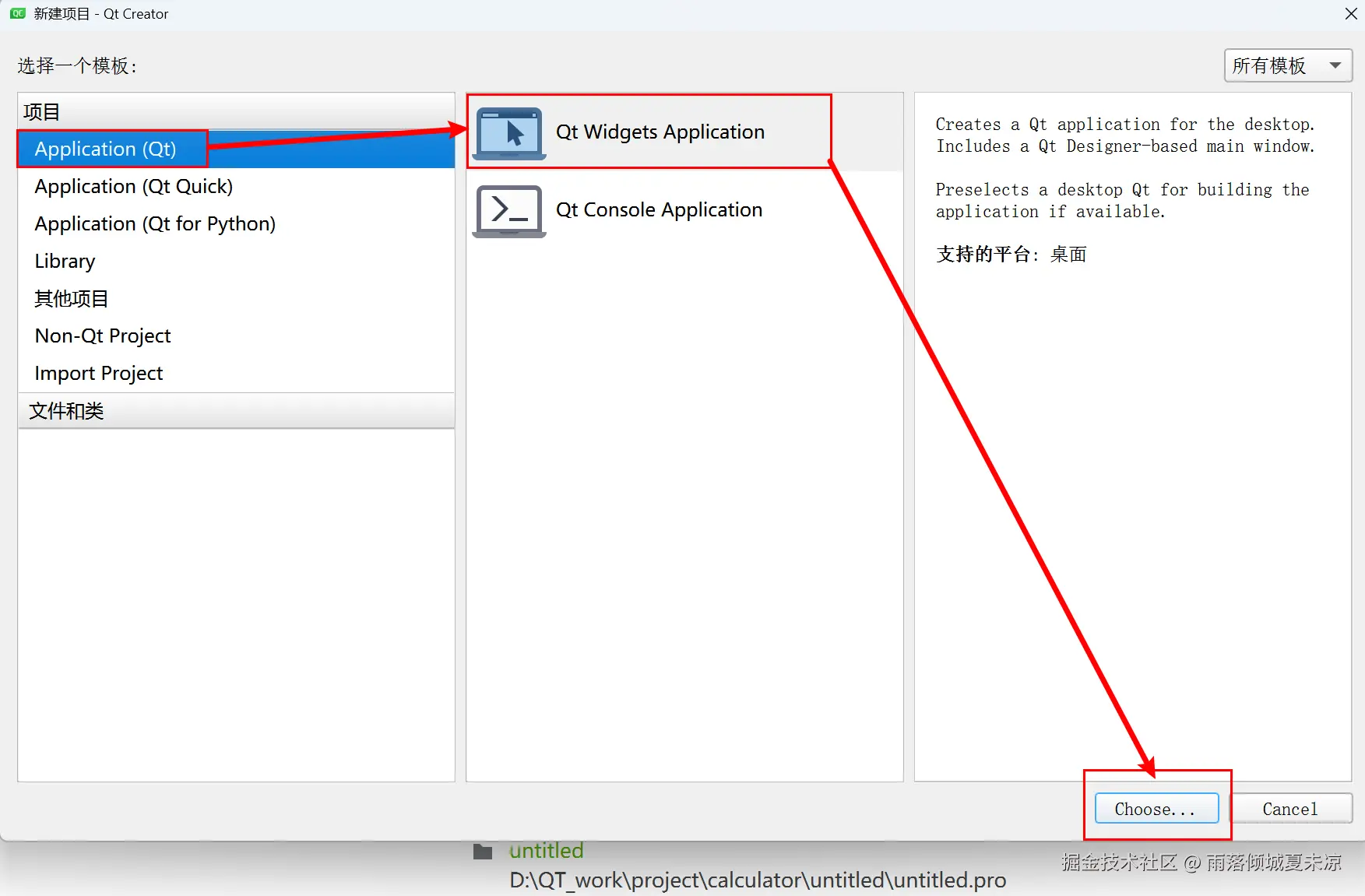Click the 支持的平台: 桌面 text
This screenshot has height=896, width=1365.
pyautogui.click(x=1011, y=255)
